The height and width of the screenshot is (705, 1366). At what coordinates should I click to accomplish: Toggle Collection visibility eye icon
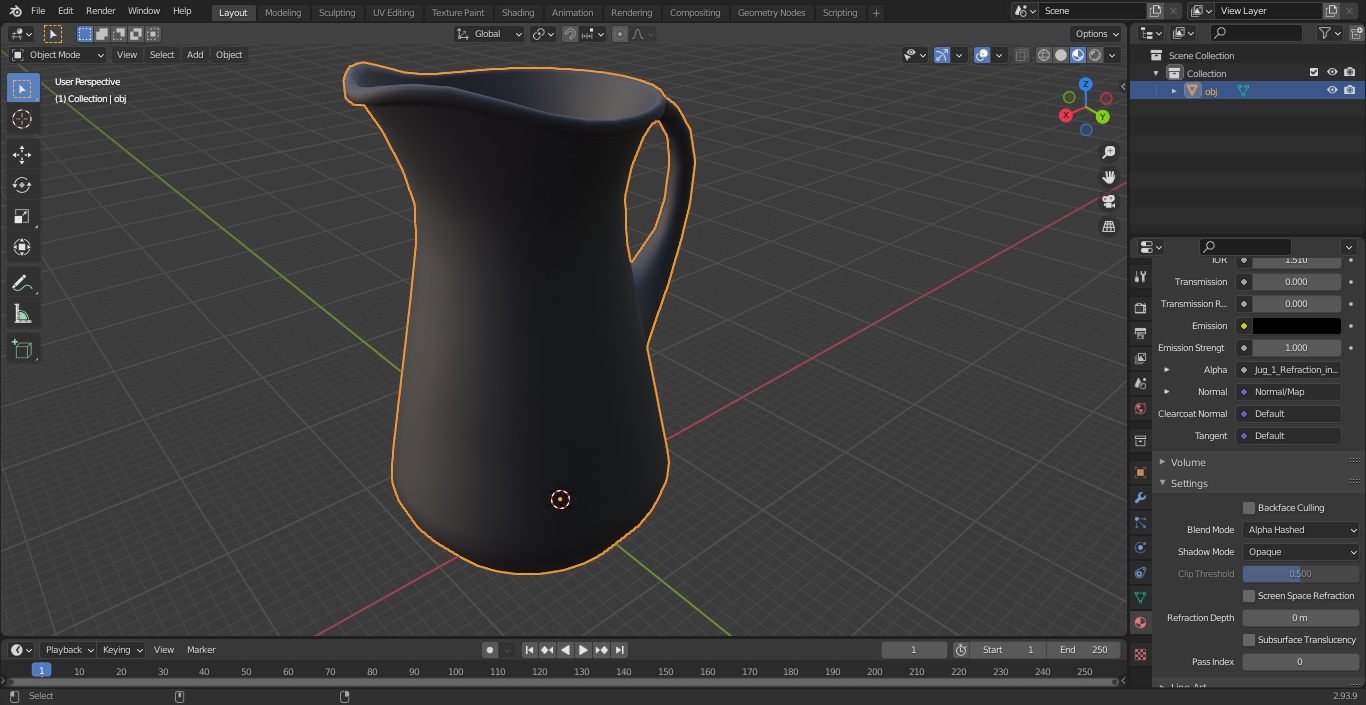tap(1332, 72)
